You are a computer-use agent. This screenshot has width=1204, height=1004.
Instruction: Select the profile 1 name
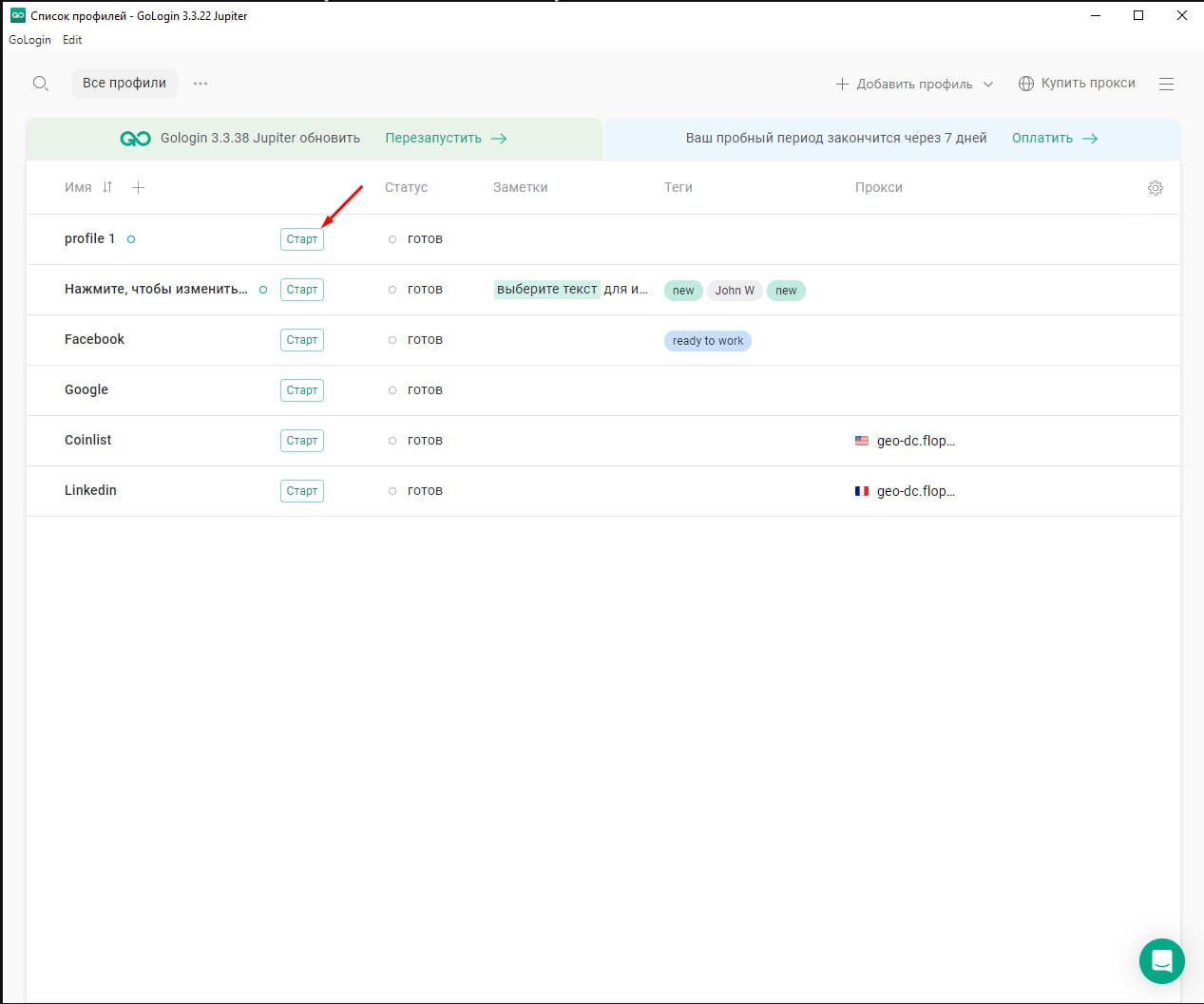[x=89, y=238]
